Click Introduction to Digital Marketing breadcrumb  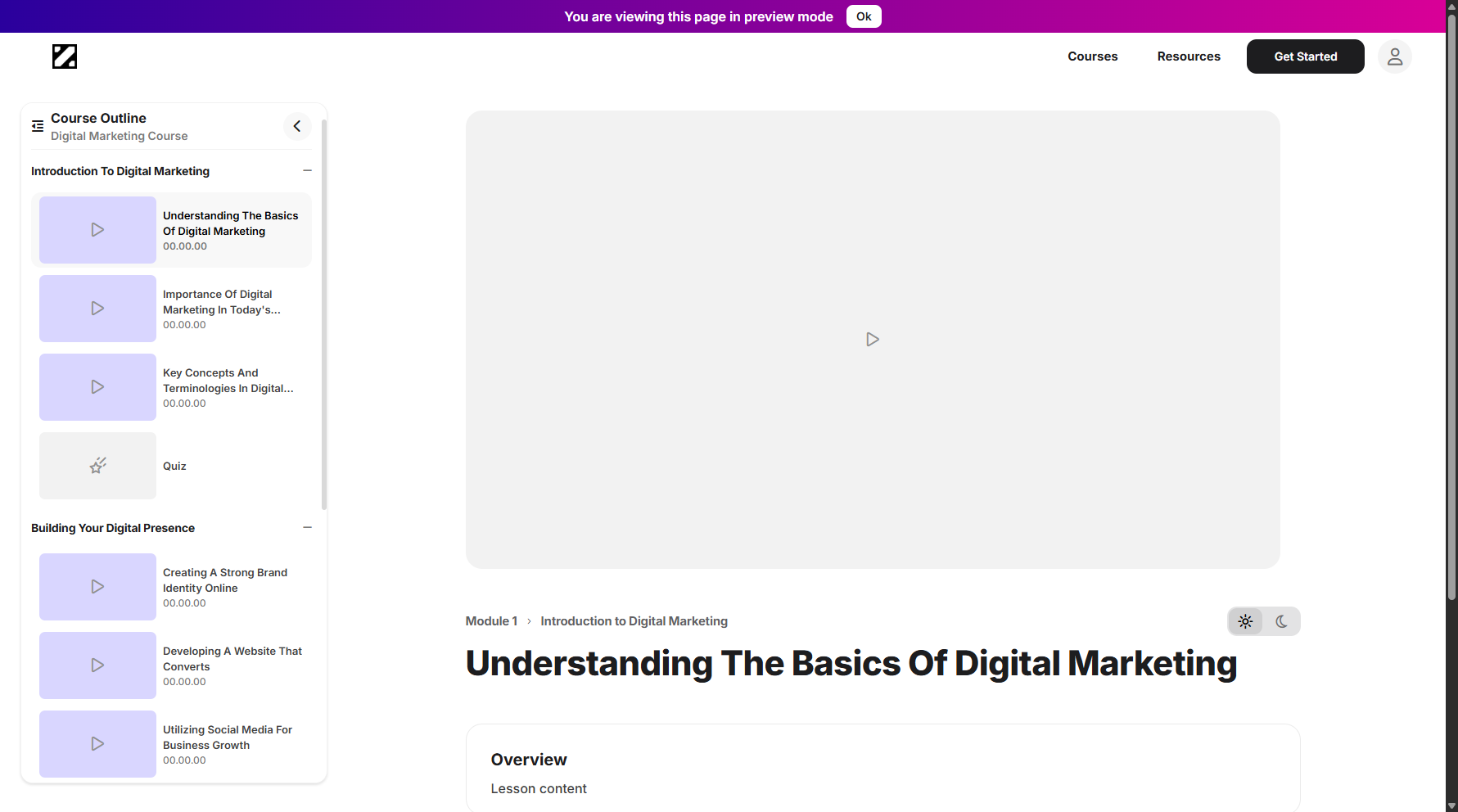634,621
